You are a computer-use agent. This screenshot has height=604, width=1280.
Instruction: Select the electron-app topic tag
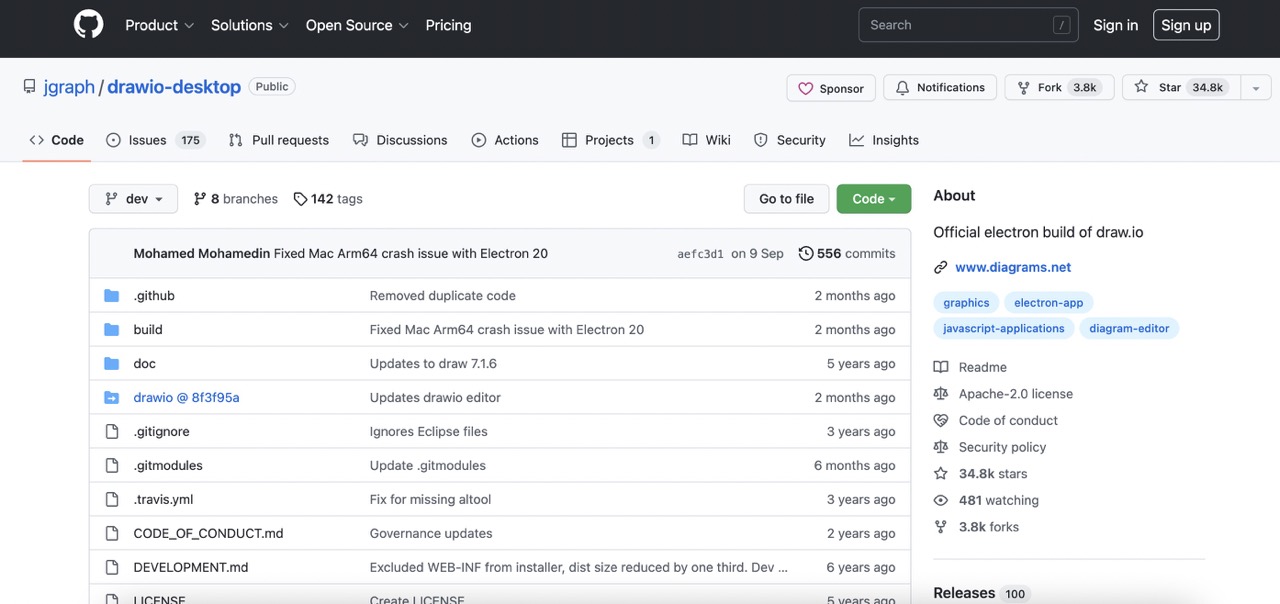click(x=1049, y=303)
